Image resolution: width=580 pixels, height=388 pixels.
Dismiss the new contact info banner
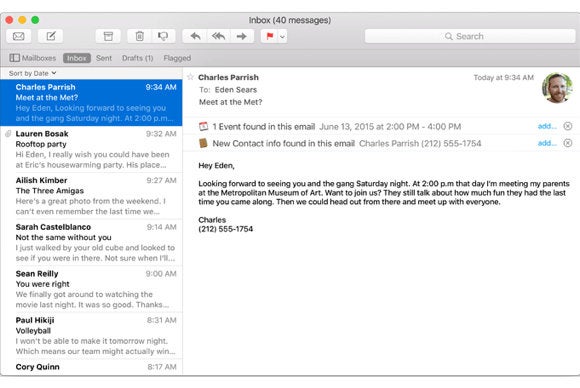tap(567, 143)
